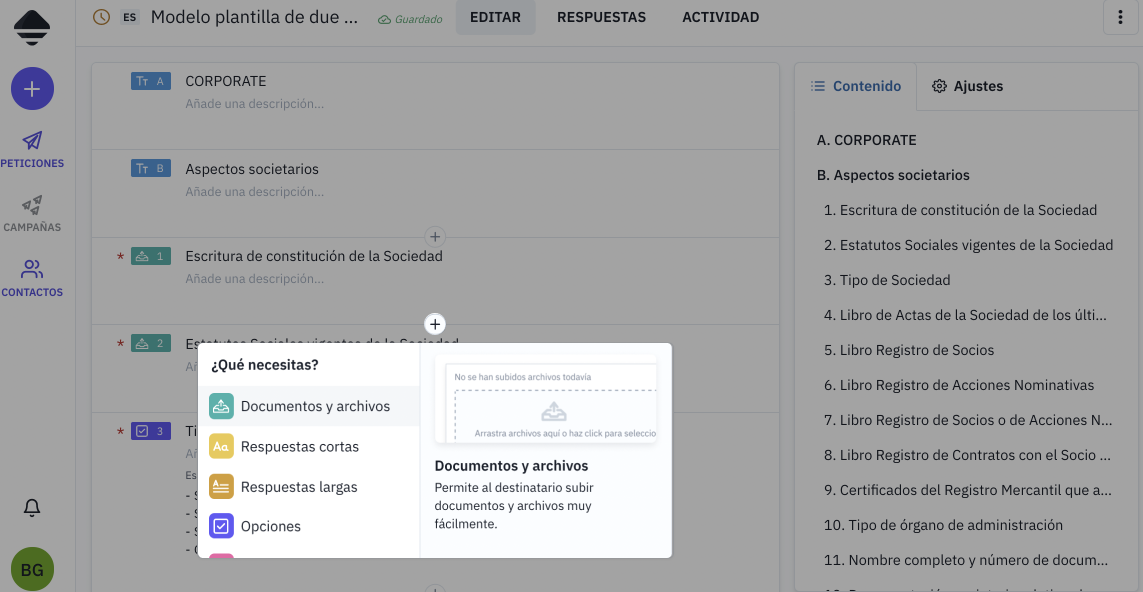Open the Ajustes tab in the right panel

(966, 86)
